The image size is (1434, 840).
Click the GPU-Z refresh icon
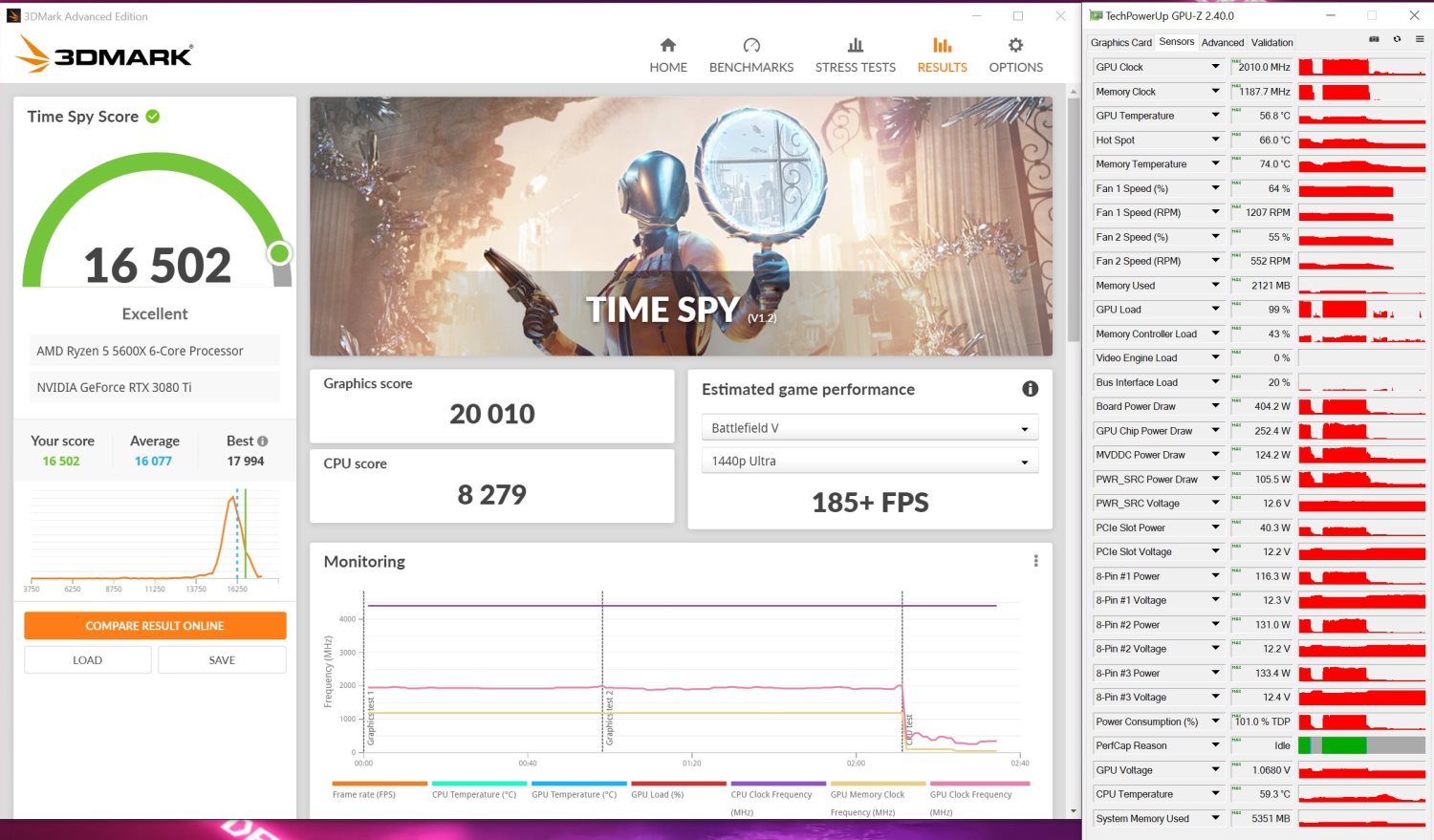pos(1397,39)
